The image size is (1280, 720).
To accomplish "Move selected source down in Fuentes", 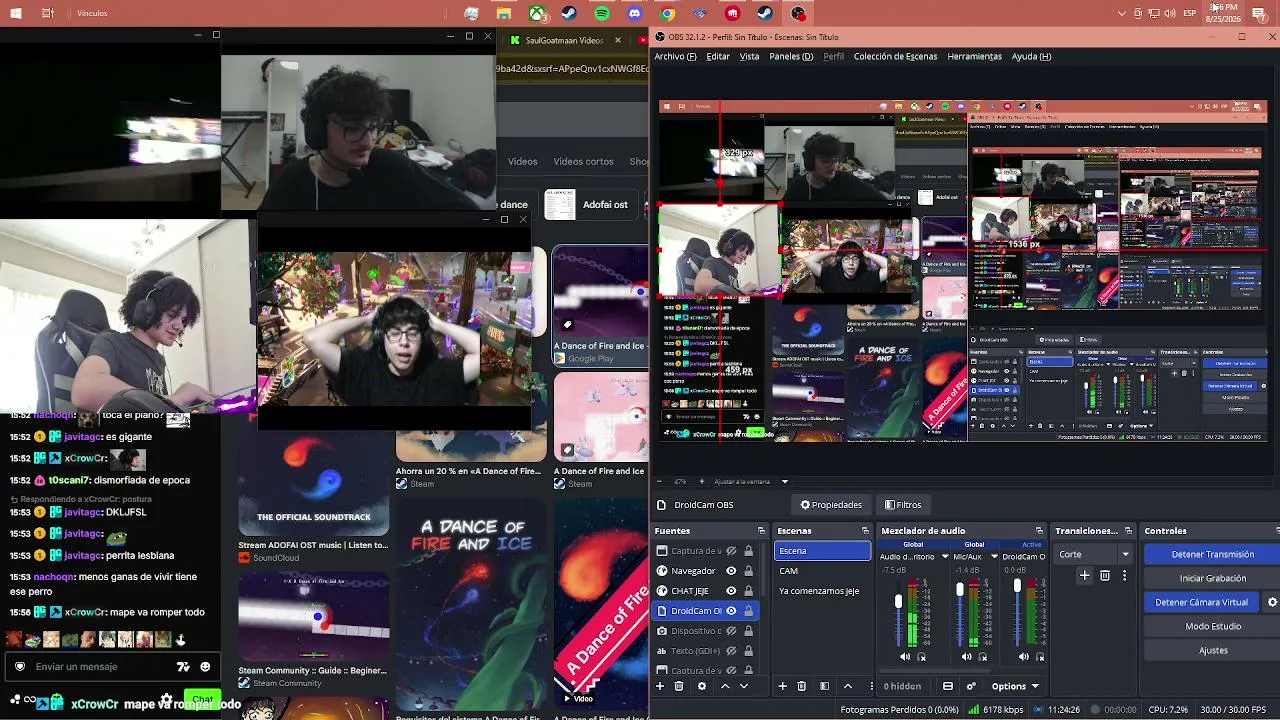I will (x=743, y=686).
